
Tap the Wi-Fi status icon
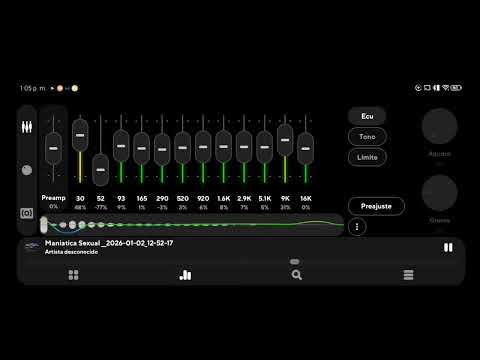[x=446, y=88]
